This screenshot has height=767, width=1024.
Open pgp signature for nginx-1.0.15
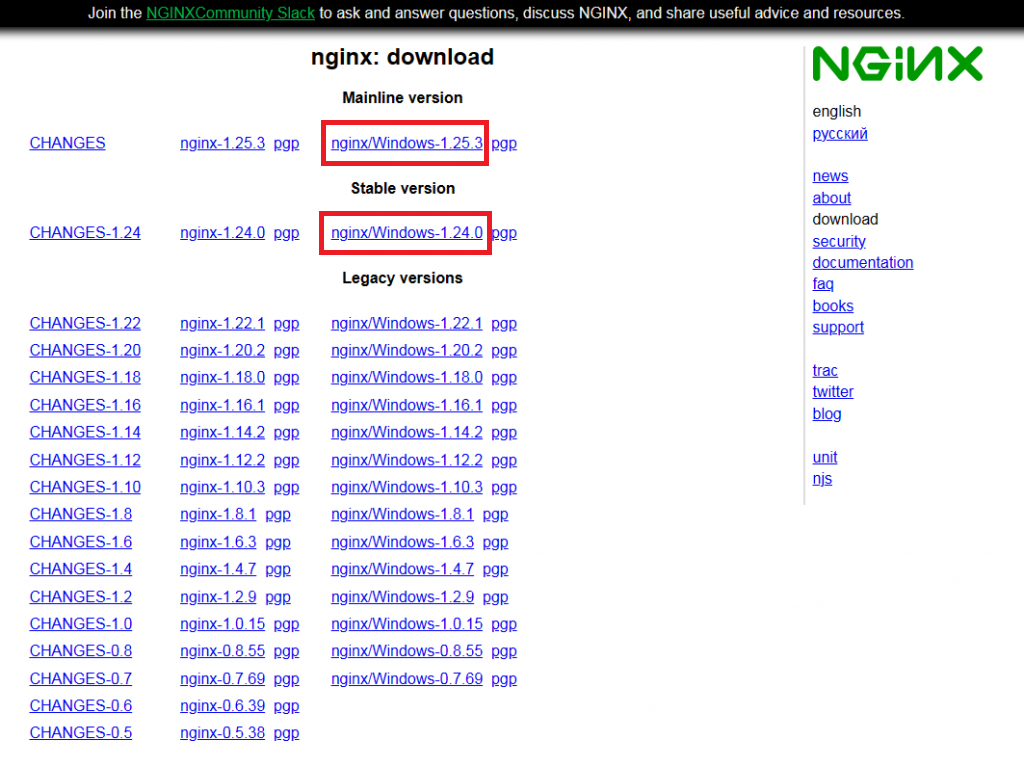point(286,625)
